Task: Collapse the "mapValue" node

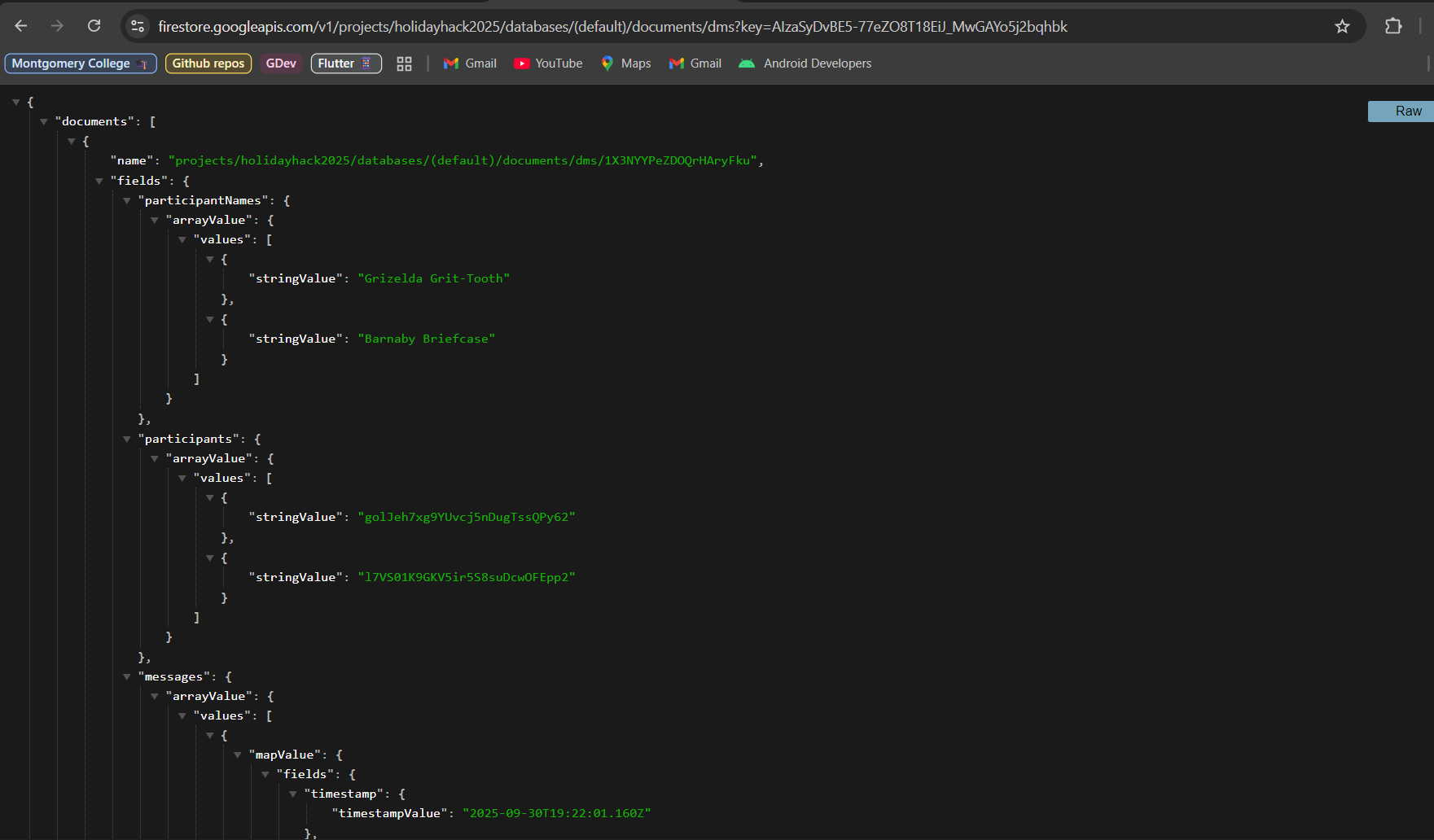Action: (x=237, y=755)
